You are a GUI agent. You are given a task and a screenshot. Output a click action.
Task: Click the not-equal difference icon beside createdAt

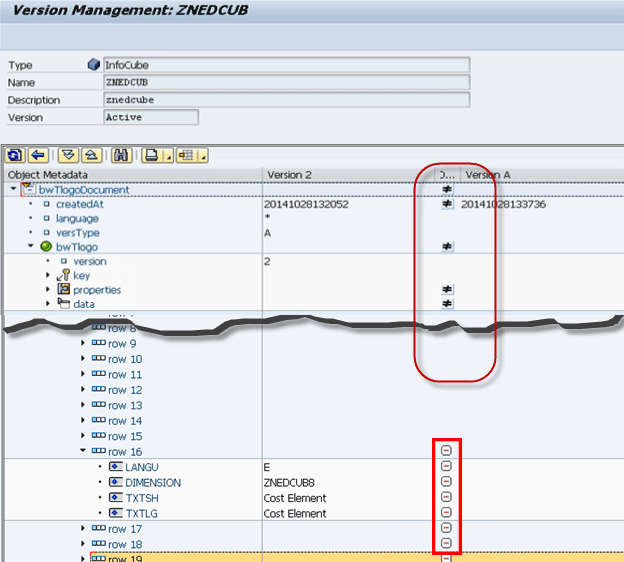(x=447, y=204)
